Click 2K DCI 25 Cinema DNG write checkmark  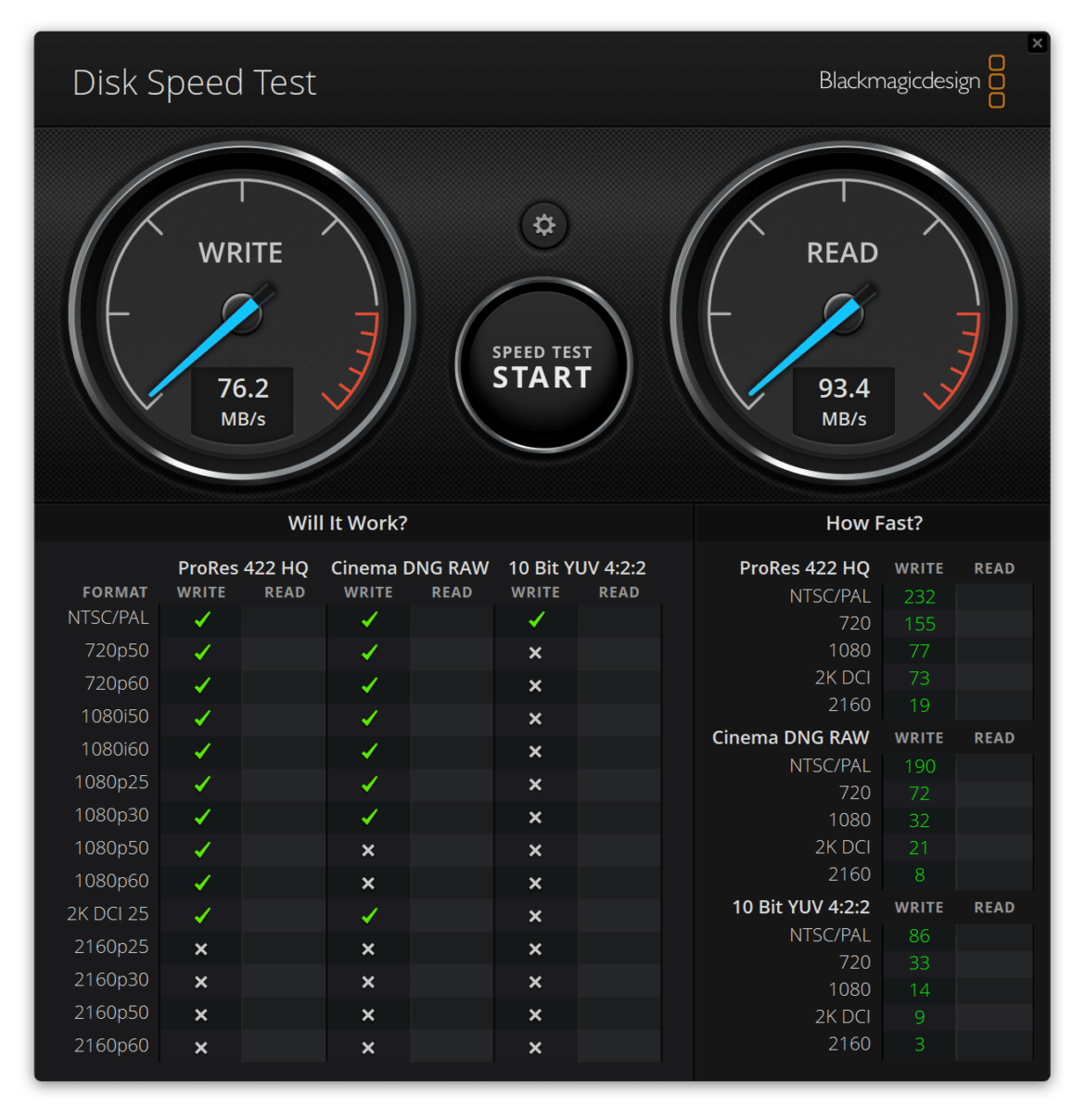(369, 916)
